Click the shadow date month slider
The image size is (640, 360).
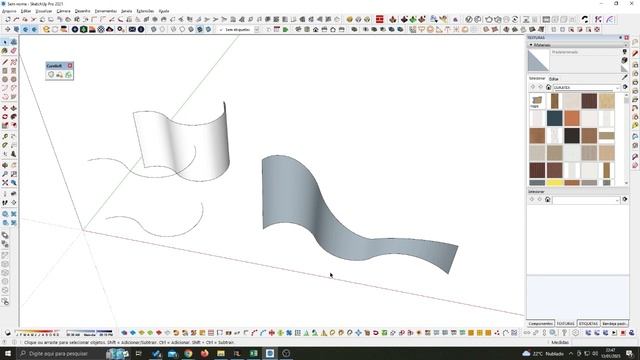[x=37, y=333]
